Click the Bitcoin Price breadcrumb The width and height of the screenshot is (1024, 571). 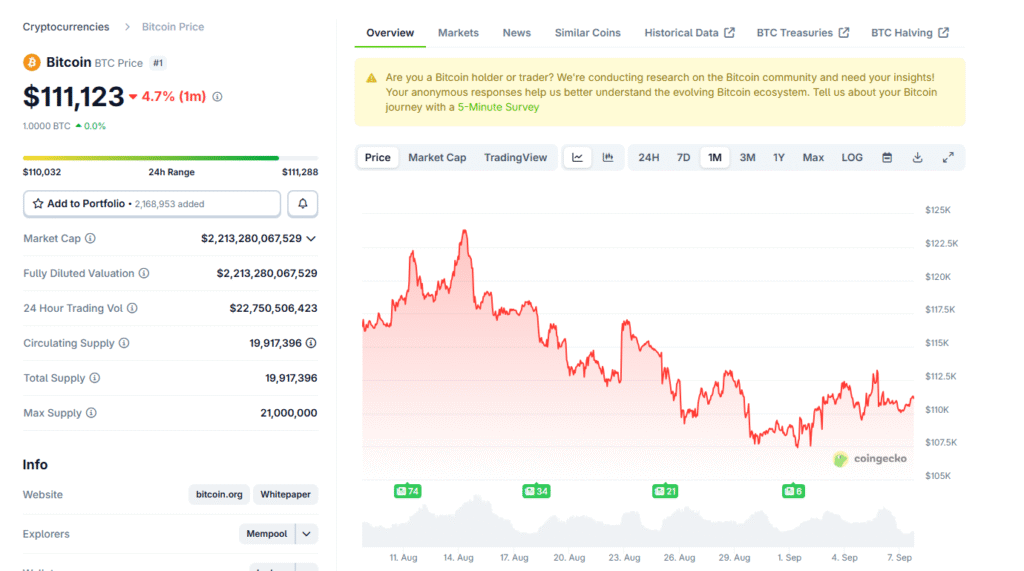click(x=173, y=27)
